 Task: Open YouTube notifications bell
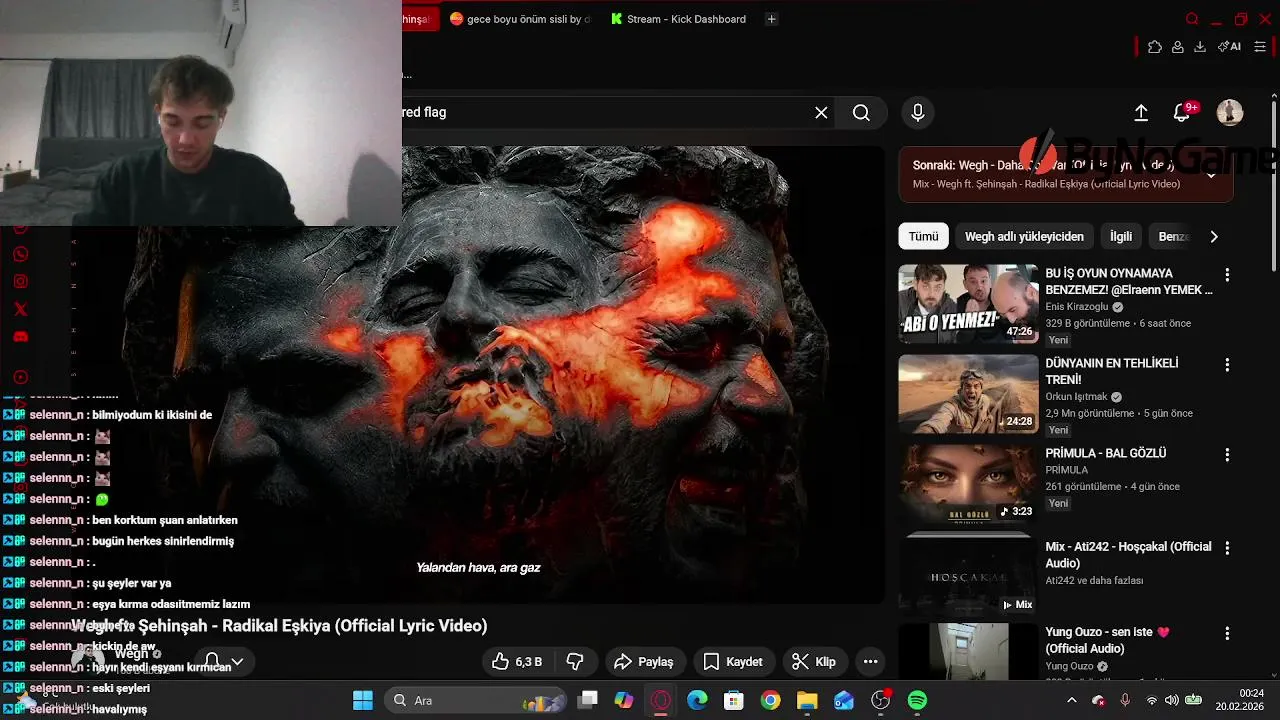(x=1182, y=113)
